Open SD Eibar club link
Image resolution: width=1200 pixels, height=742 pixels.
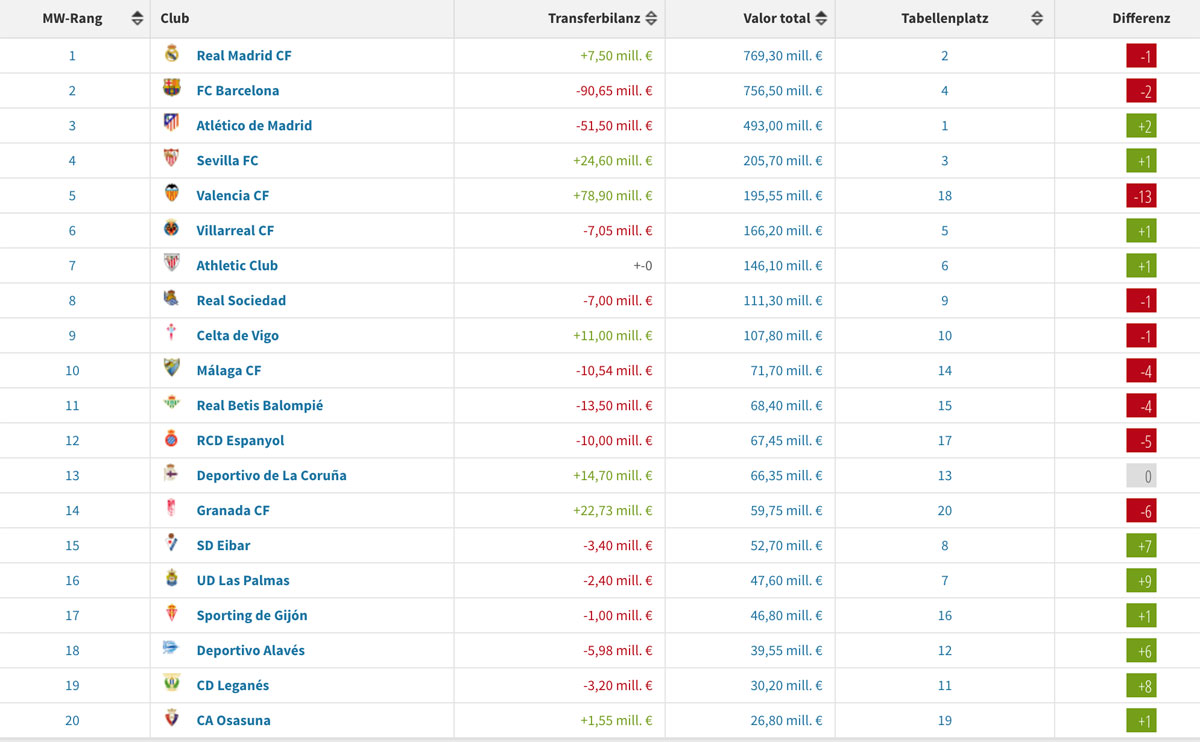223,545
